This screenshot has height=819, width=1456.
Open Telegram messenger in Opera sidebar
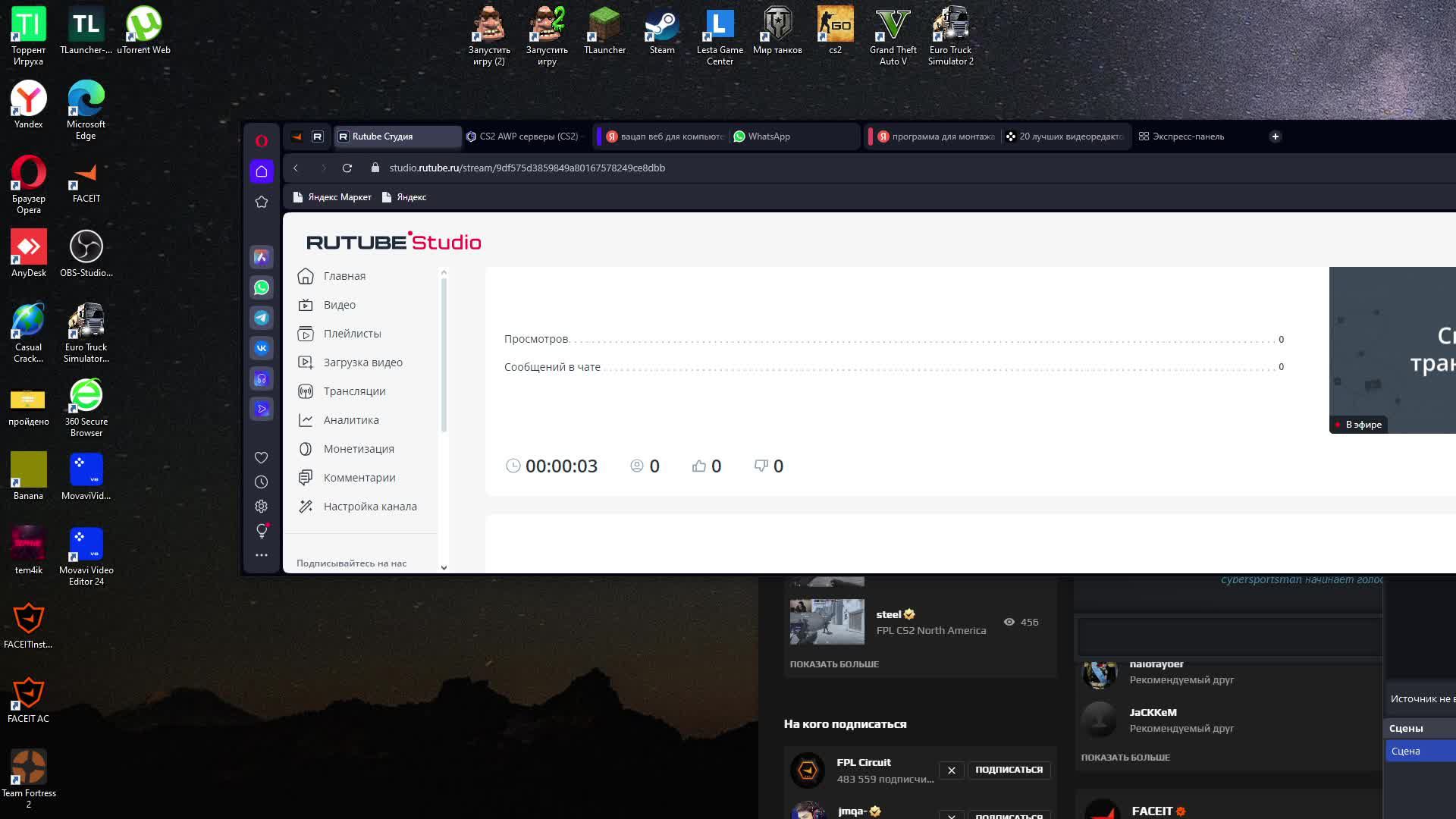[x=262, y=318]
